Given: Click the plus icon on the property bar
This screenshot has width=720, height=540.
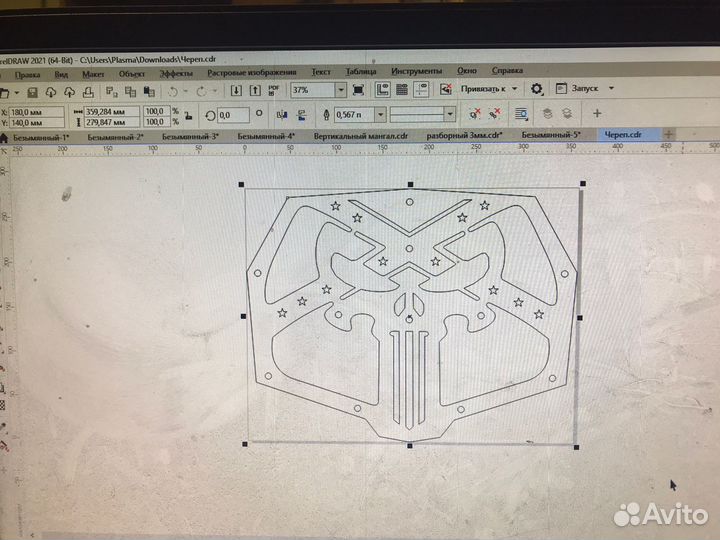Looking at the screenshot, I should pos(597,114).
